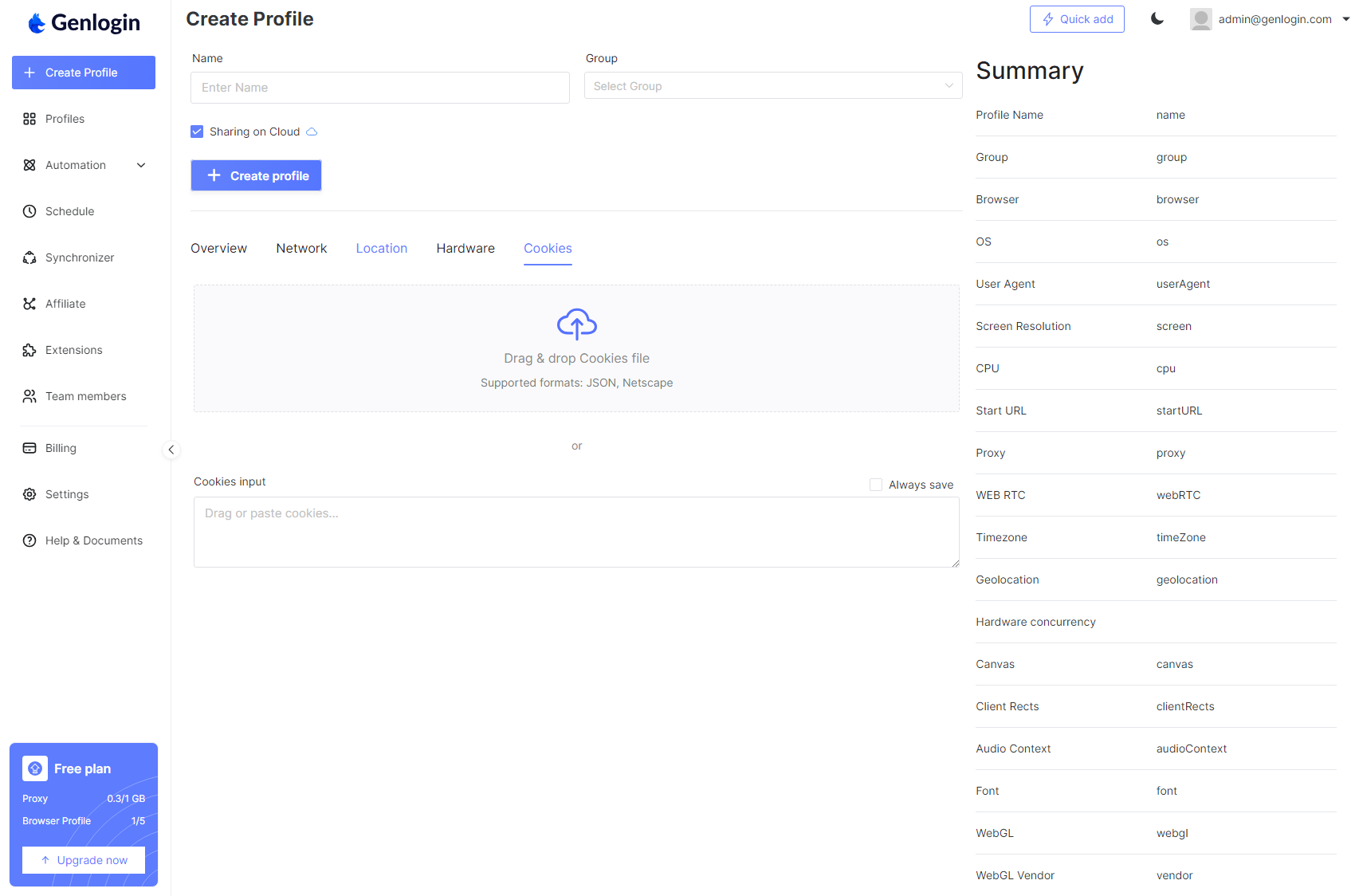Uncheck the Sharing on Cloud checkbox
This screenshot has width=1359, height=896.
click(197, 132)
